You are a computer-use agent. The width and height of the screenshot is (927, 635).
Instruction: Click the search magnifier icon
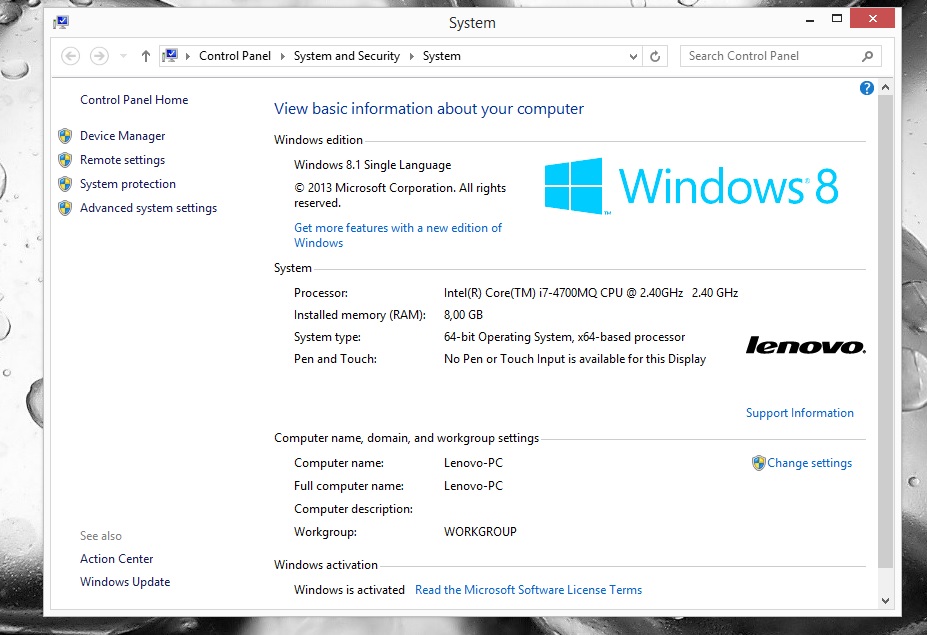pos(867,56)
